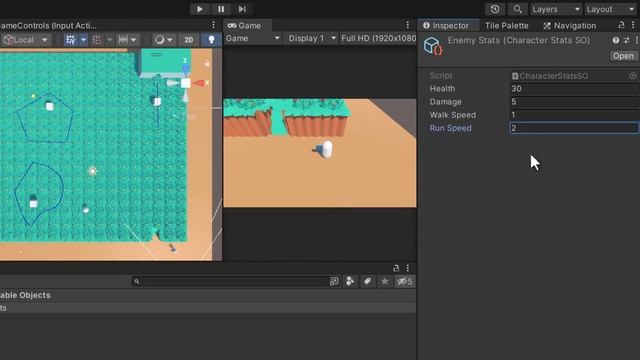640x360 pixels.
Task: Click the capsule player in Game view
Action: [327, 149]
